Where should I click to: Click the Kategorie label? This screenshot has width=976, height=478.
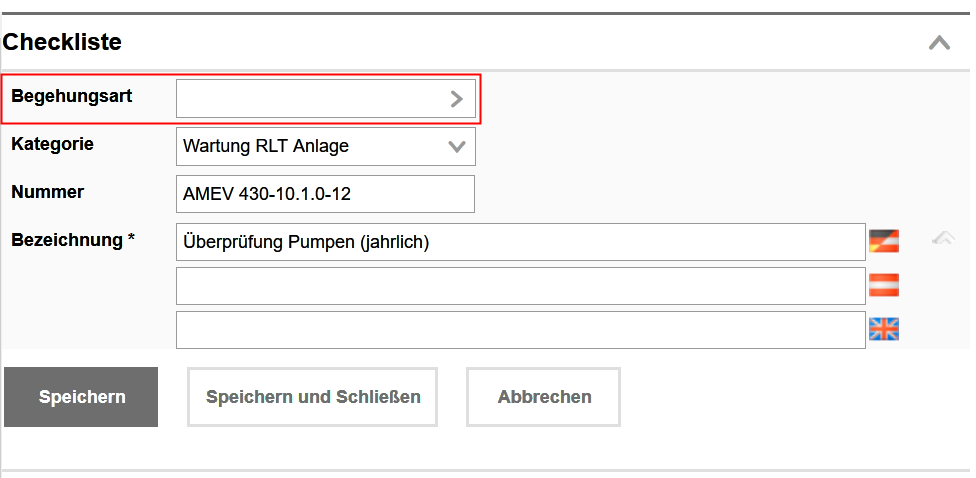53,144
